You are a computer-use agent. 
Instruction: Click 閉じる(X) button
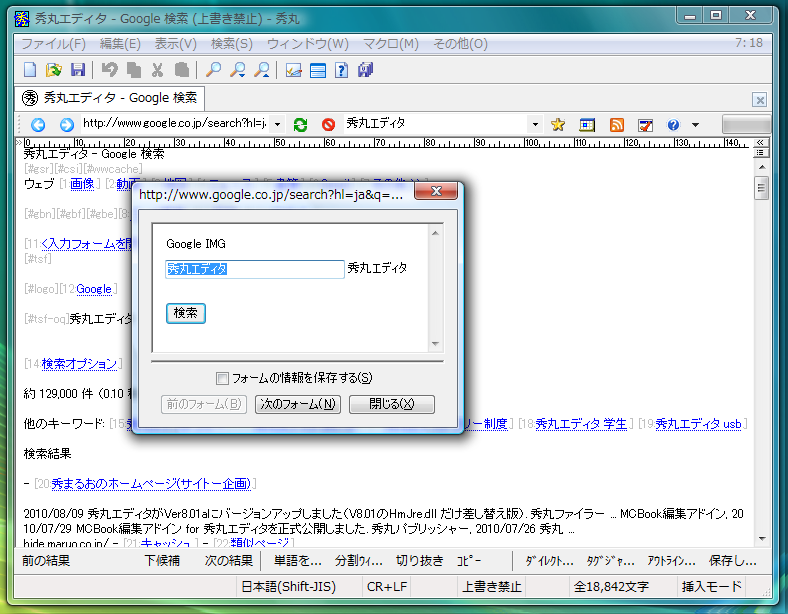(x=391, y=404)
